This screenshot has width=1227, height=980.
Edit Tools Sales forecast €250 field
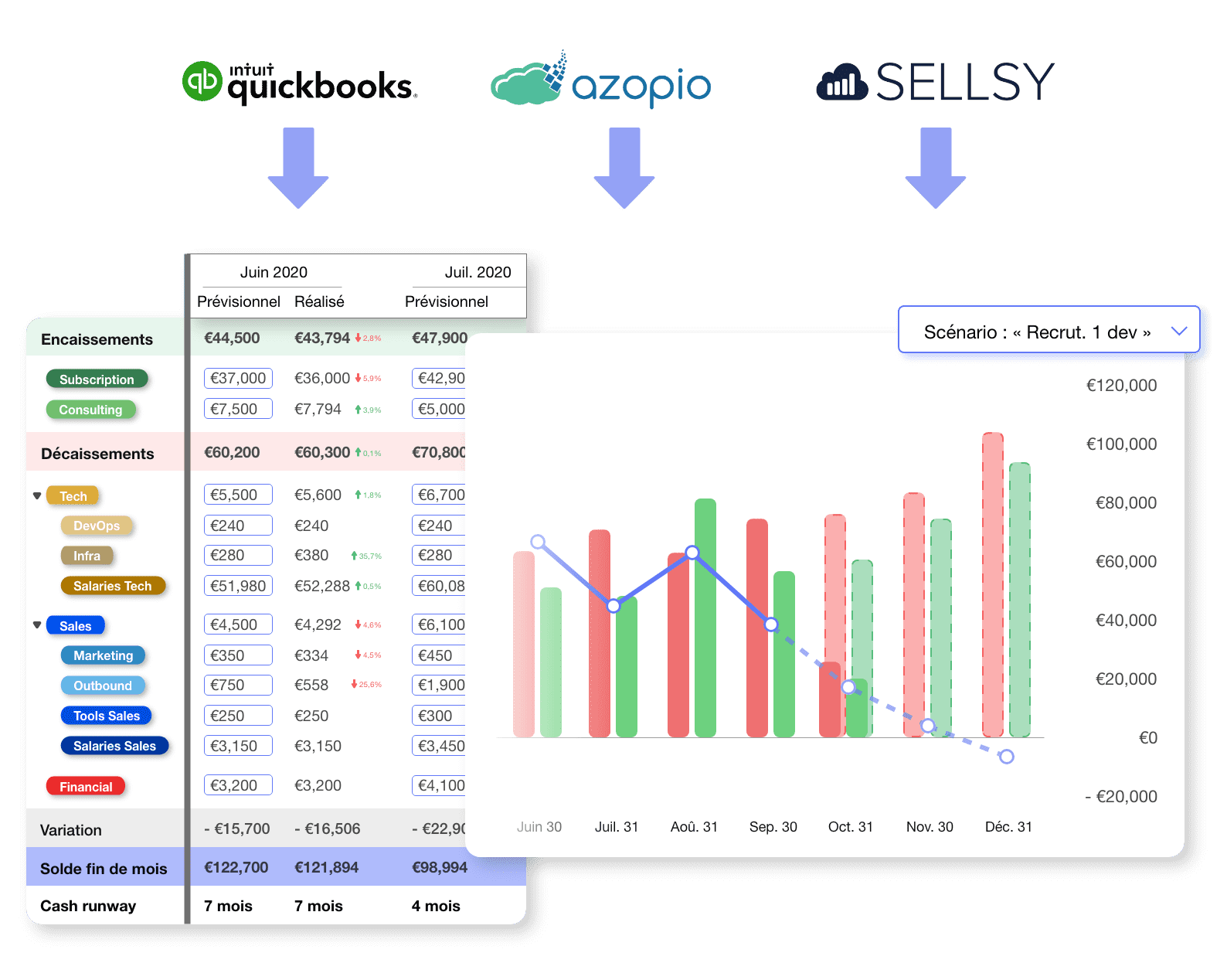[238, 716]
